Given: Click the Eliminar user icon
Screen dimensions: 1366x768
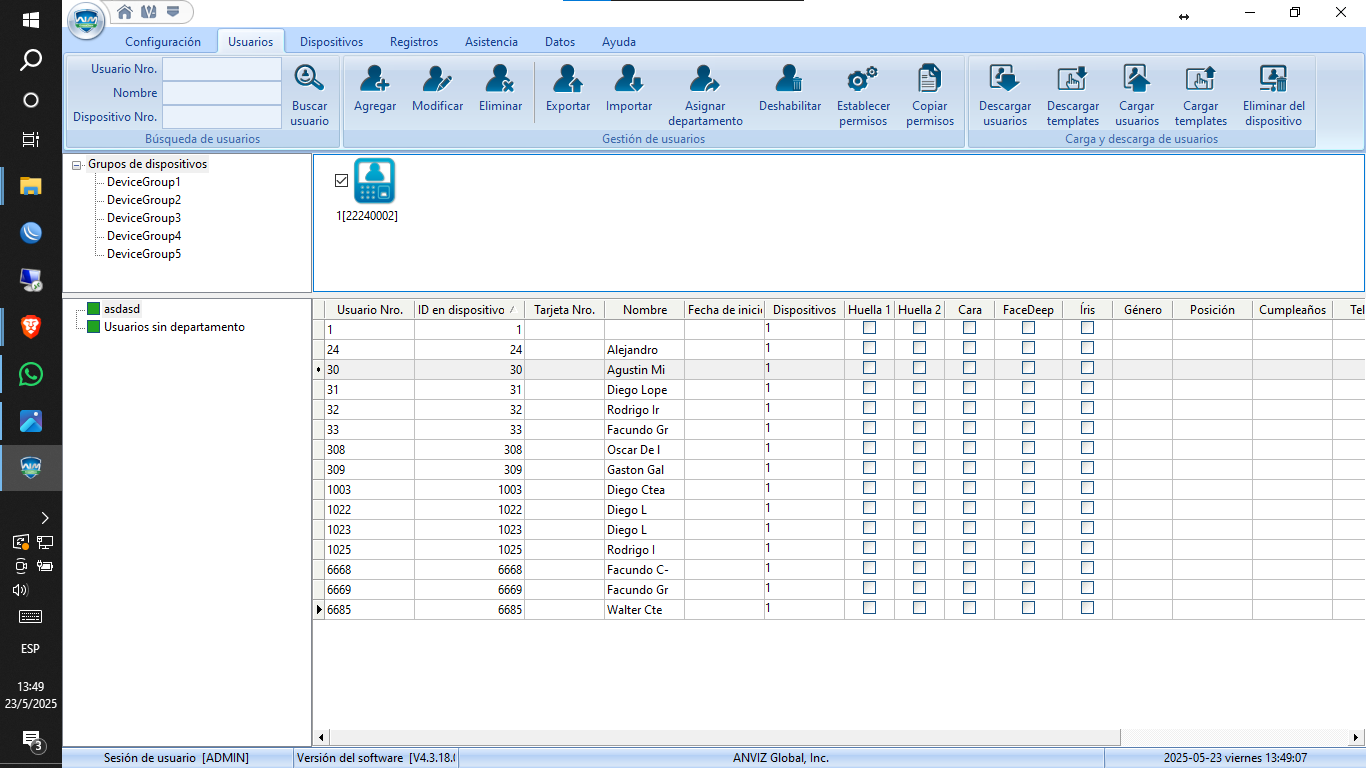Looking at the screenshot, I should [500, 79].
